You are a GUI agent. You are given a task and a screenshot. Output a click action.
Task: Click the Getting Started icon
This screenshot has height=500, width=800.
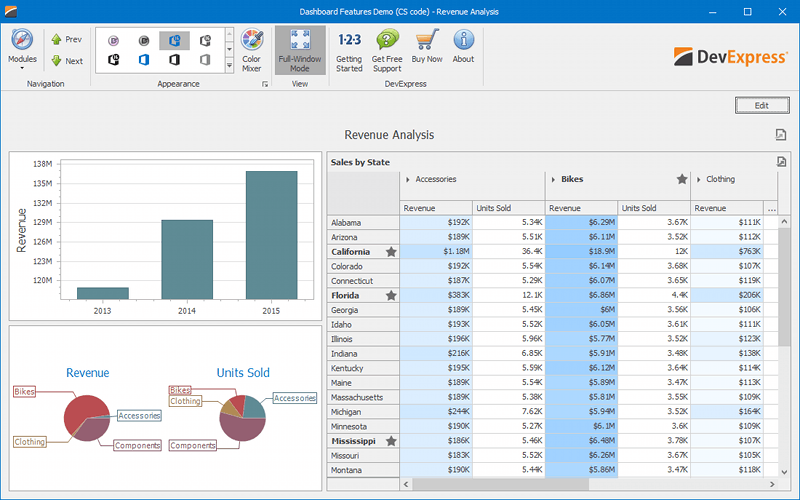coord(349,51)
